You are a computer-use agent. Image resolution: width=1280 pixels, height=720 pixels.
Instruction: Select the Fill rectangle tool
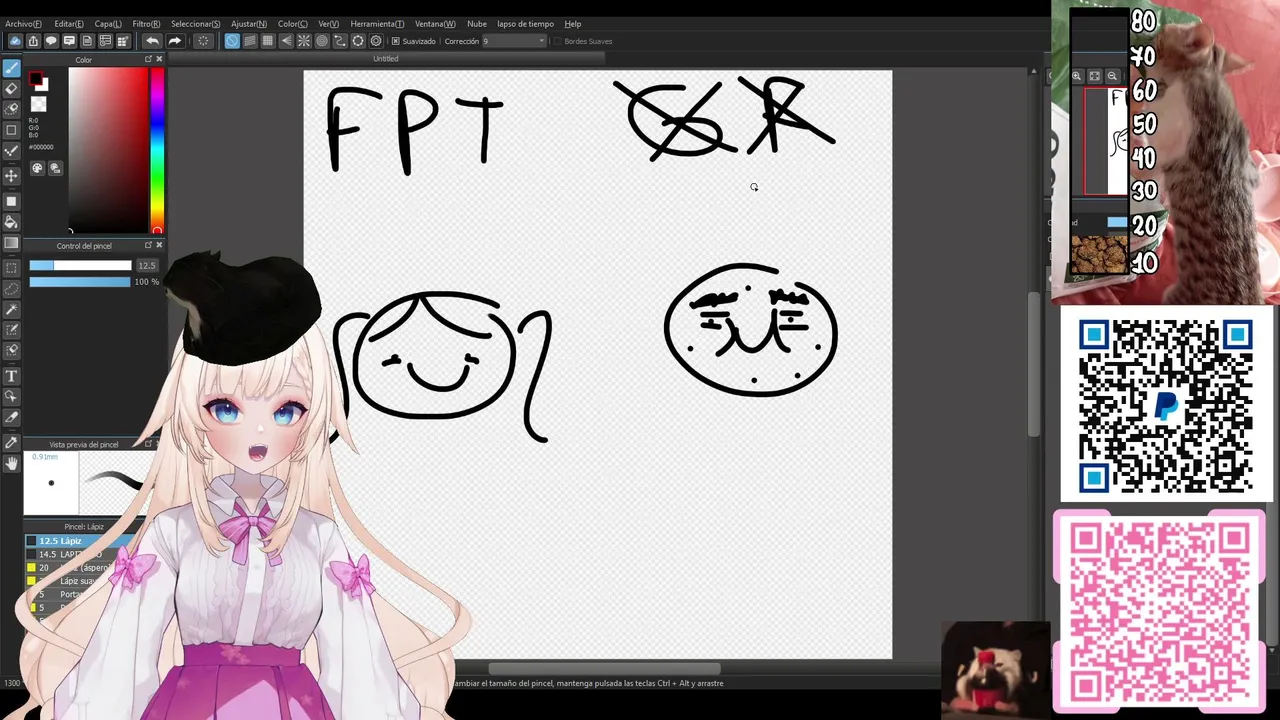11,201
